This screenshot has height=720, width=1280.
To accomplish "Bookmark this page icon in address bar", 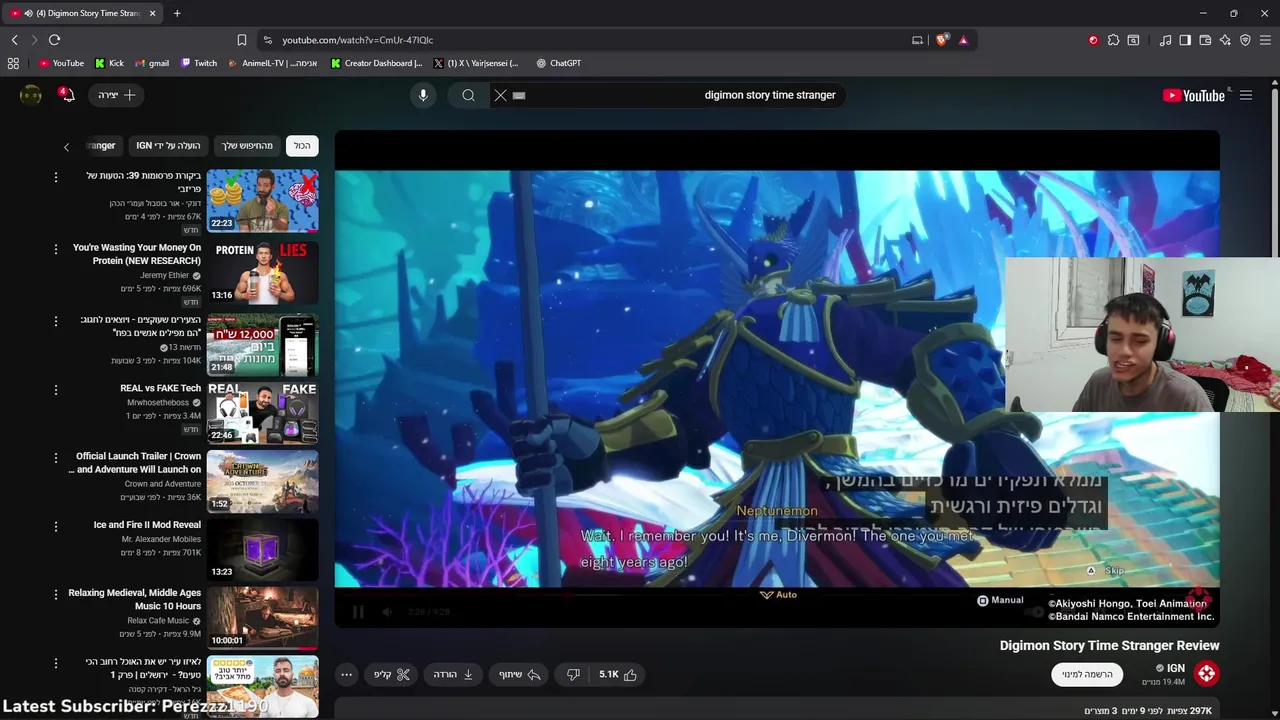I will pyautogui.click(x=241, y=40).
